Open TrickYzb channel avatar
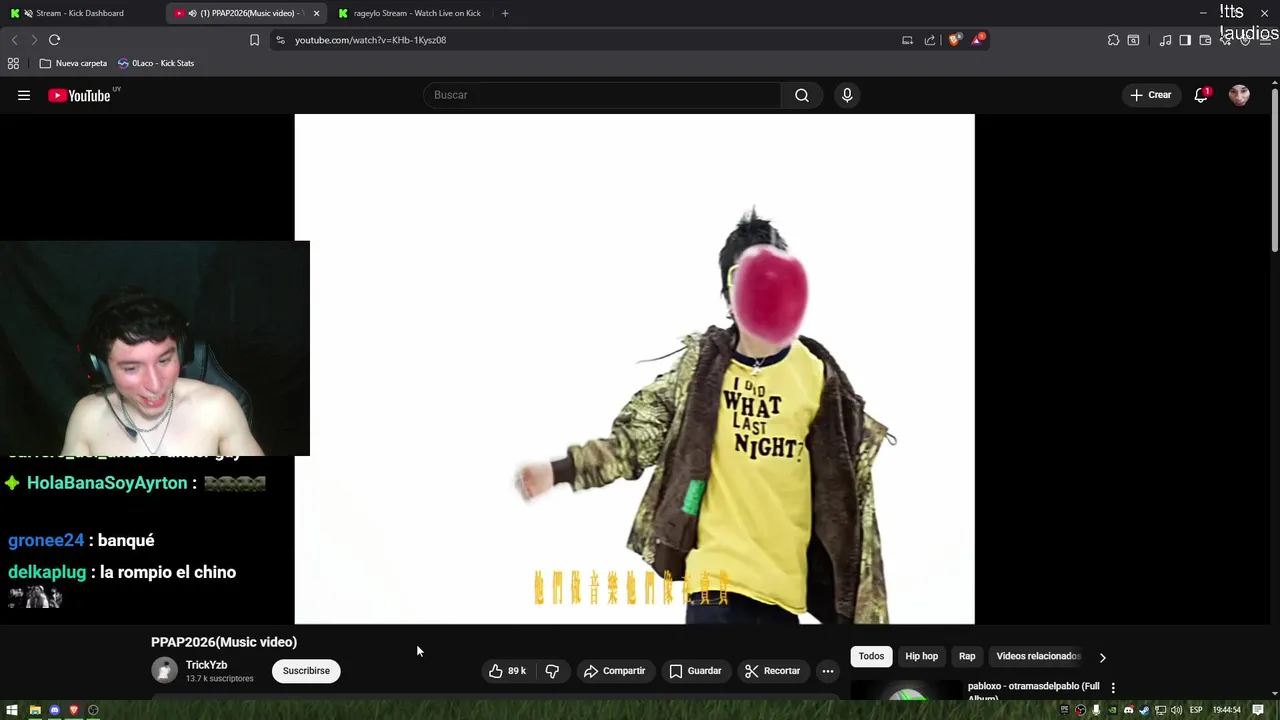The image size is (1280, 720). click(x=164, y=670)
